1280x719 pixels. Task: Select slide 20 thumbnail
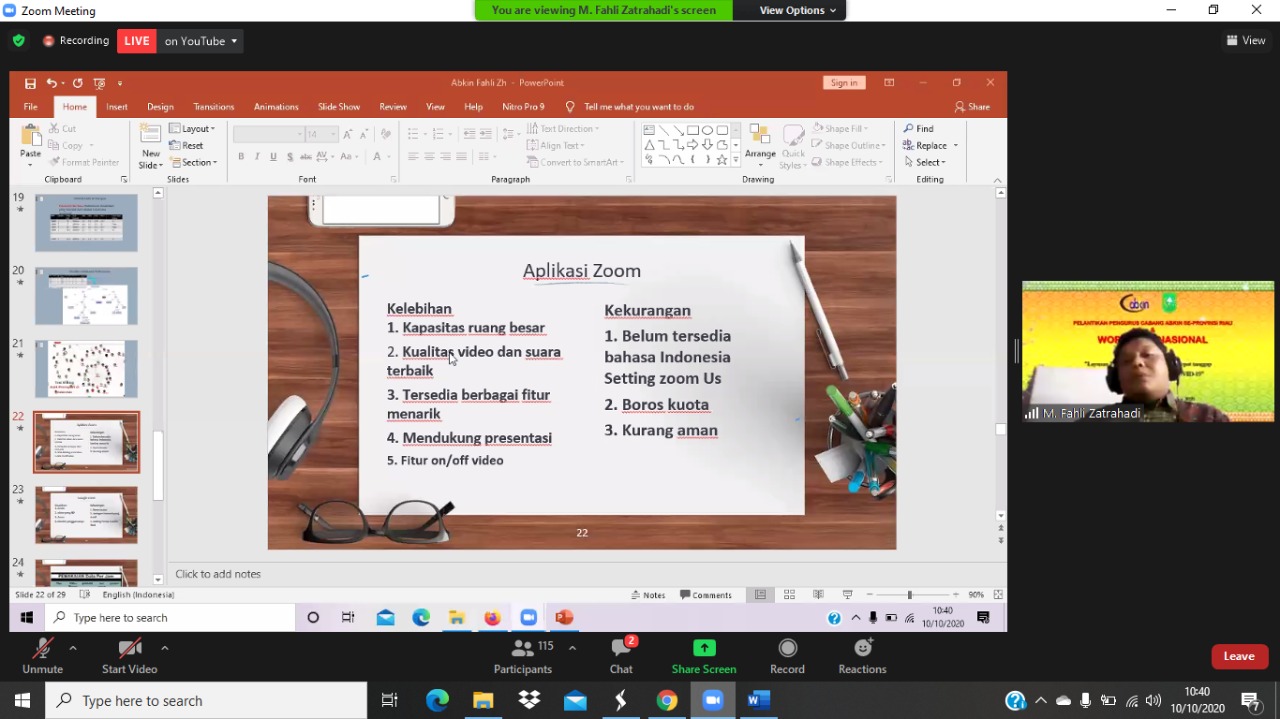(x=86, y=296)
